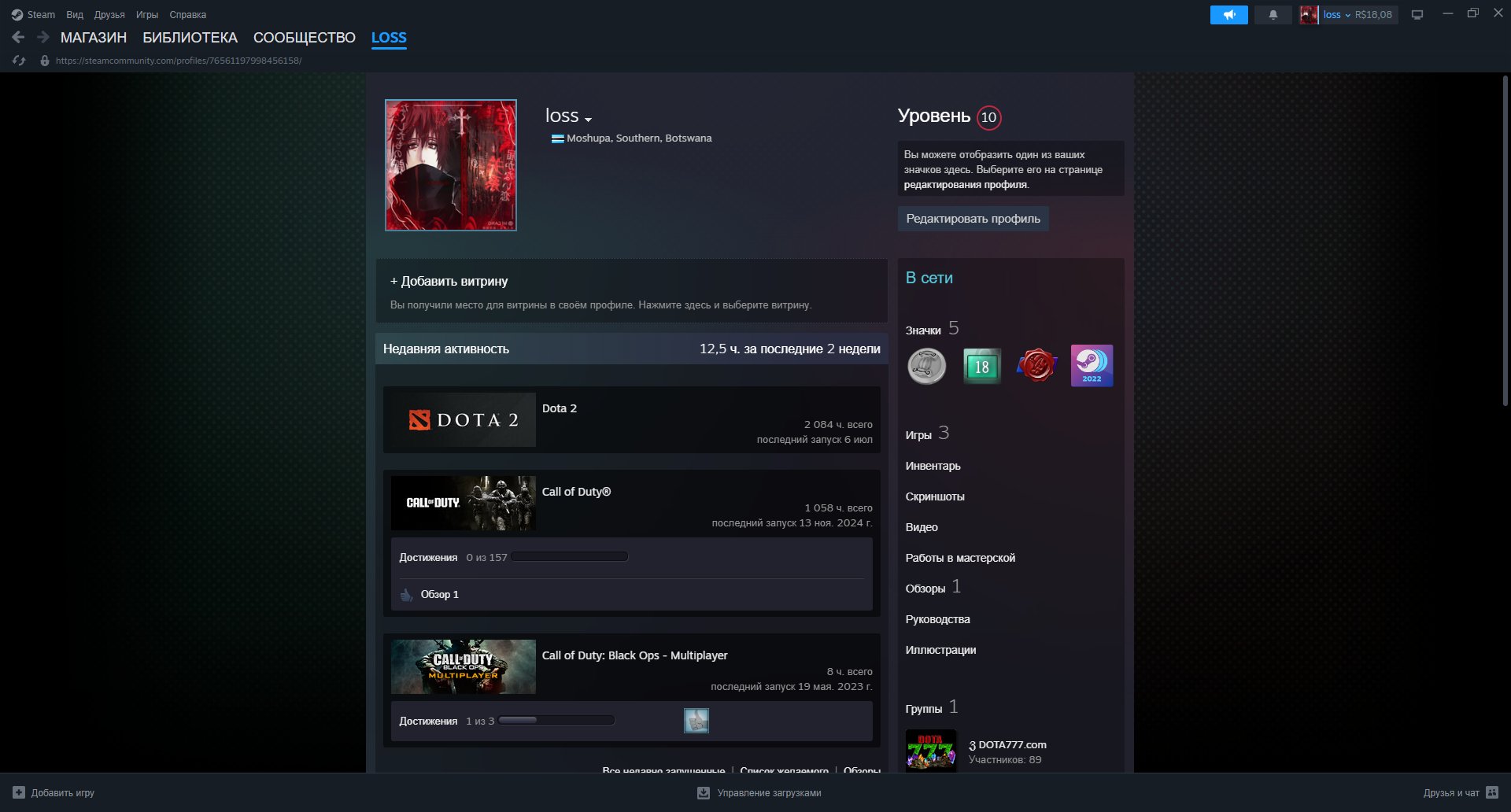
Task: Open the Игры menu
Action: coord(147,15)
